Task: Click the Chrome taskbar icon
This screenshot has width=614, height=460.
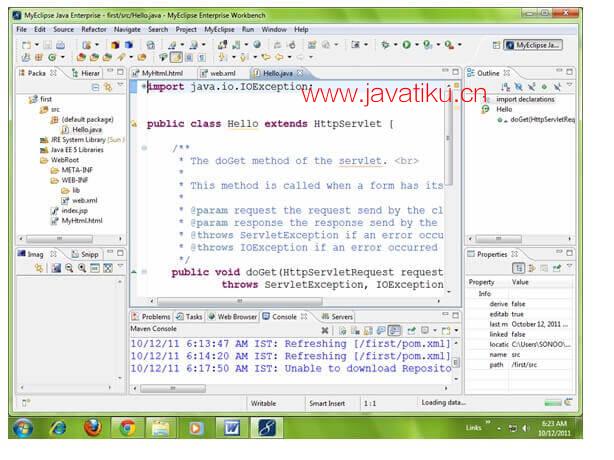Action: [127, 428]
